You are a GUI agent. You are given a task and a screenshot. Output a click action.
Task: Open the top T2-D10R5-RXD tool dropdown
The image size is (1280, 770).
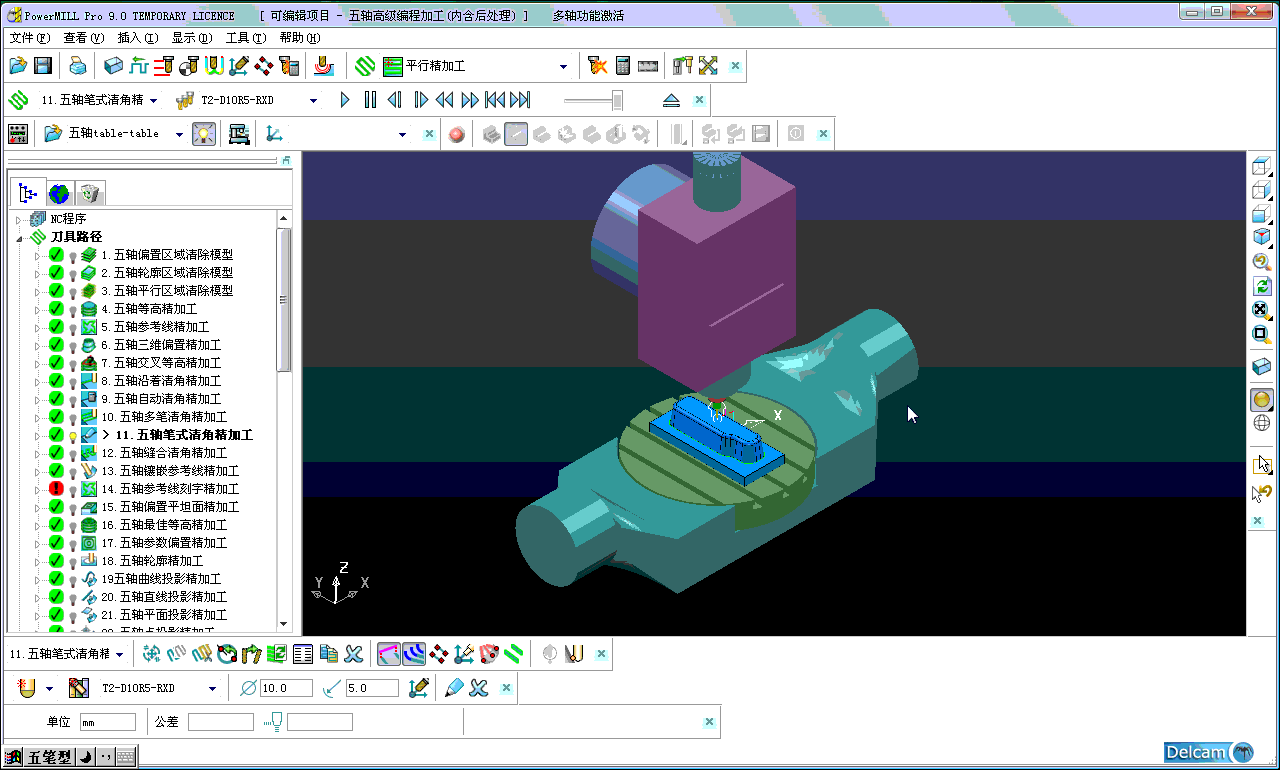coord(313,101)
